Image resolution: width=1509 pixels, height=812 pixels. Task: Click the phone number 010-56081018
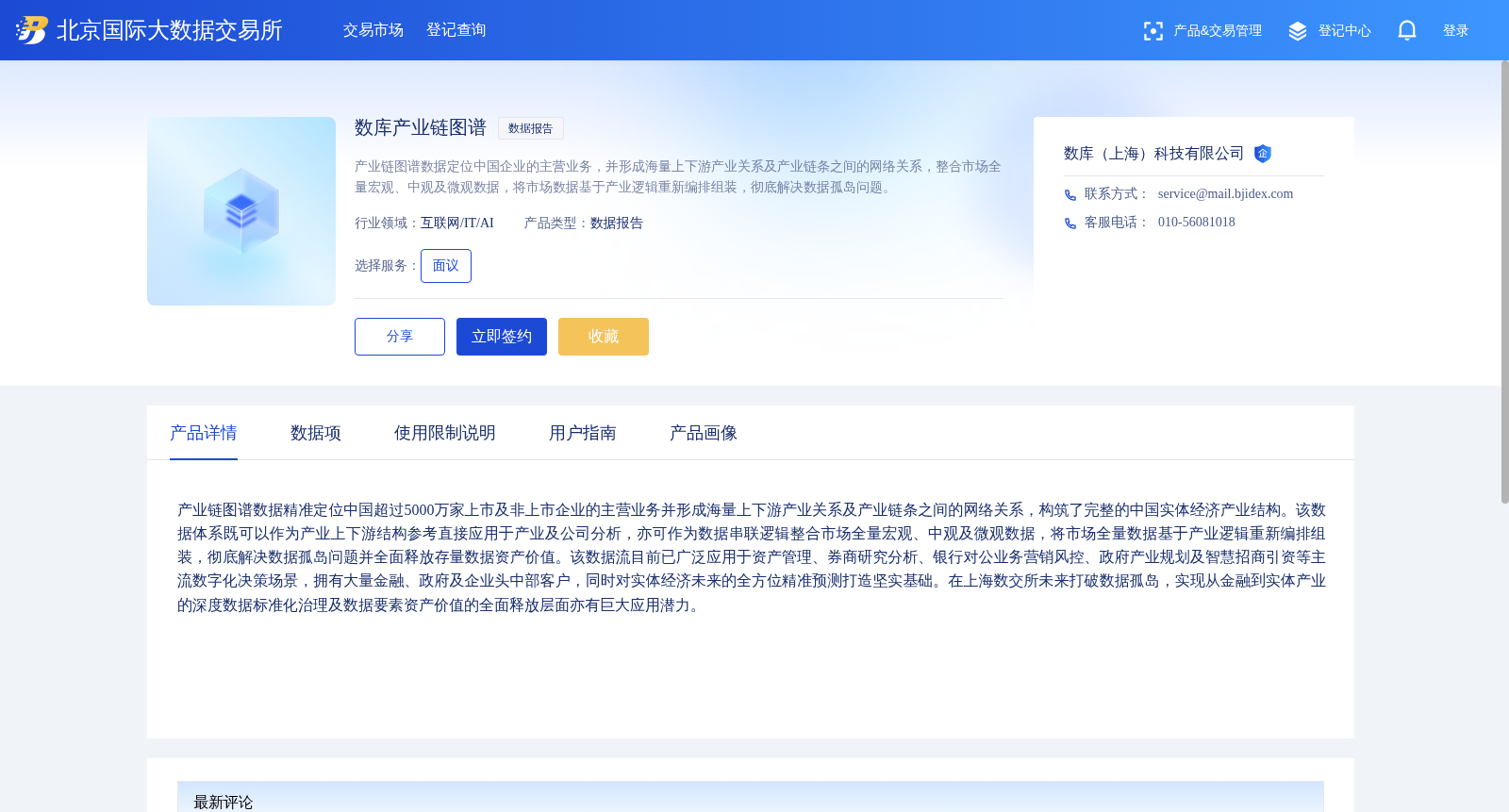[1197, 223]
